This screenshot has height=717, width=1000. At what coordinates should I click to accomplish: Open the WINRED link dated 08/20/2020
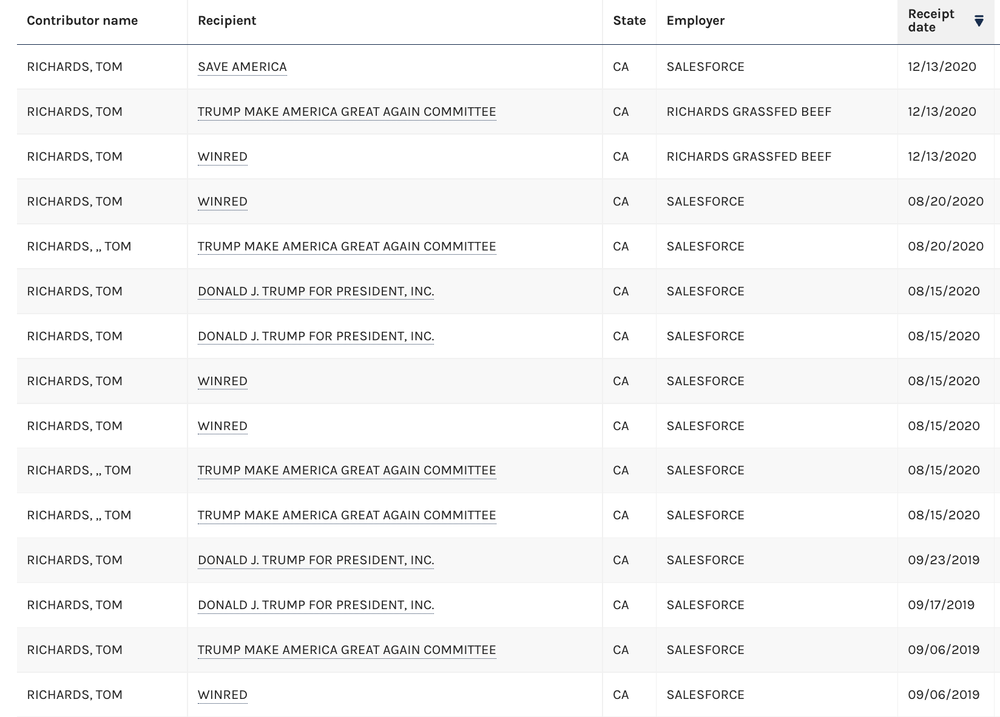[x=223, y=202]
